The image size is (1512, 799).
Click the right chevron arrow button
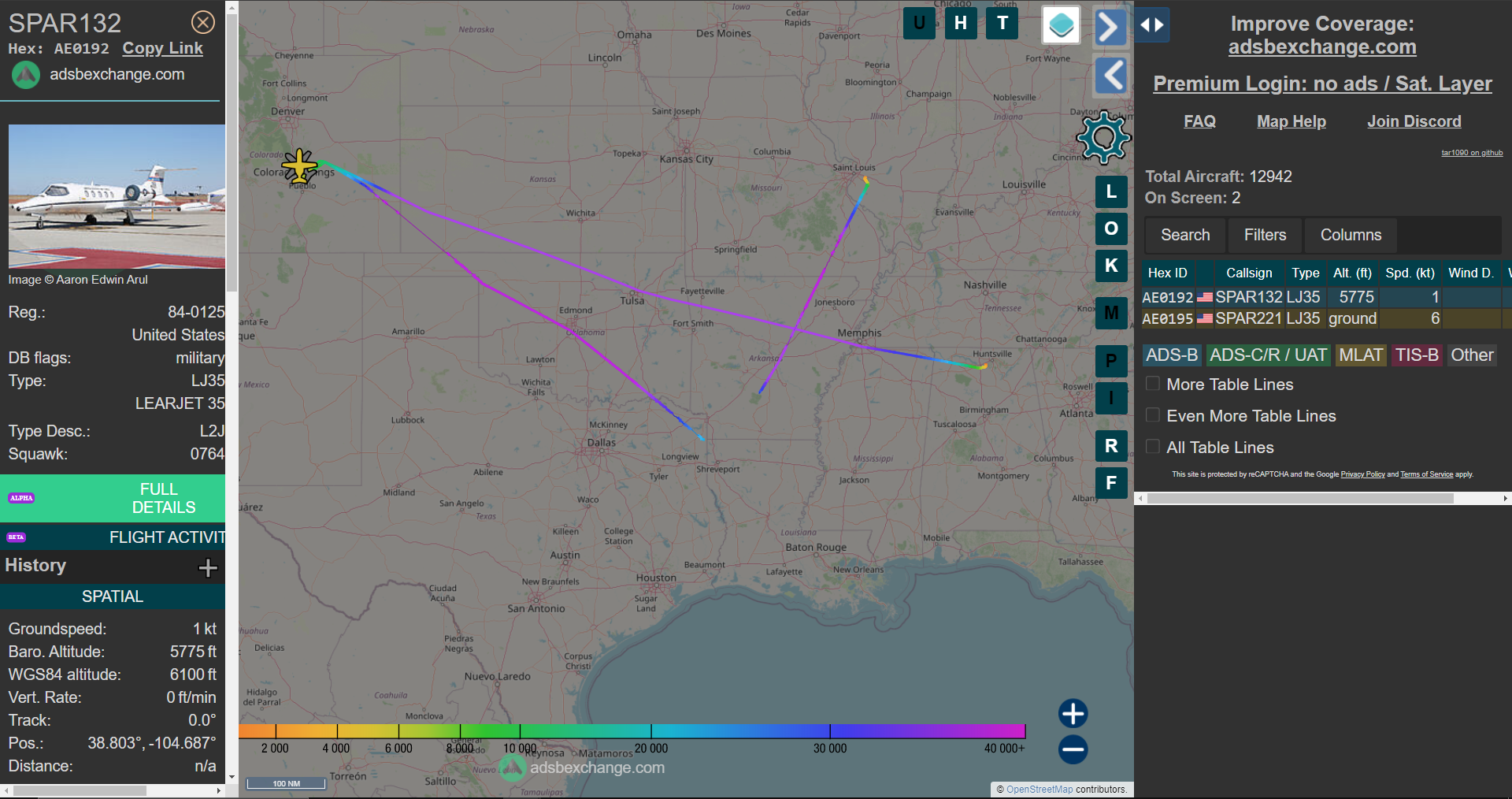click(1110, 28)
